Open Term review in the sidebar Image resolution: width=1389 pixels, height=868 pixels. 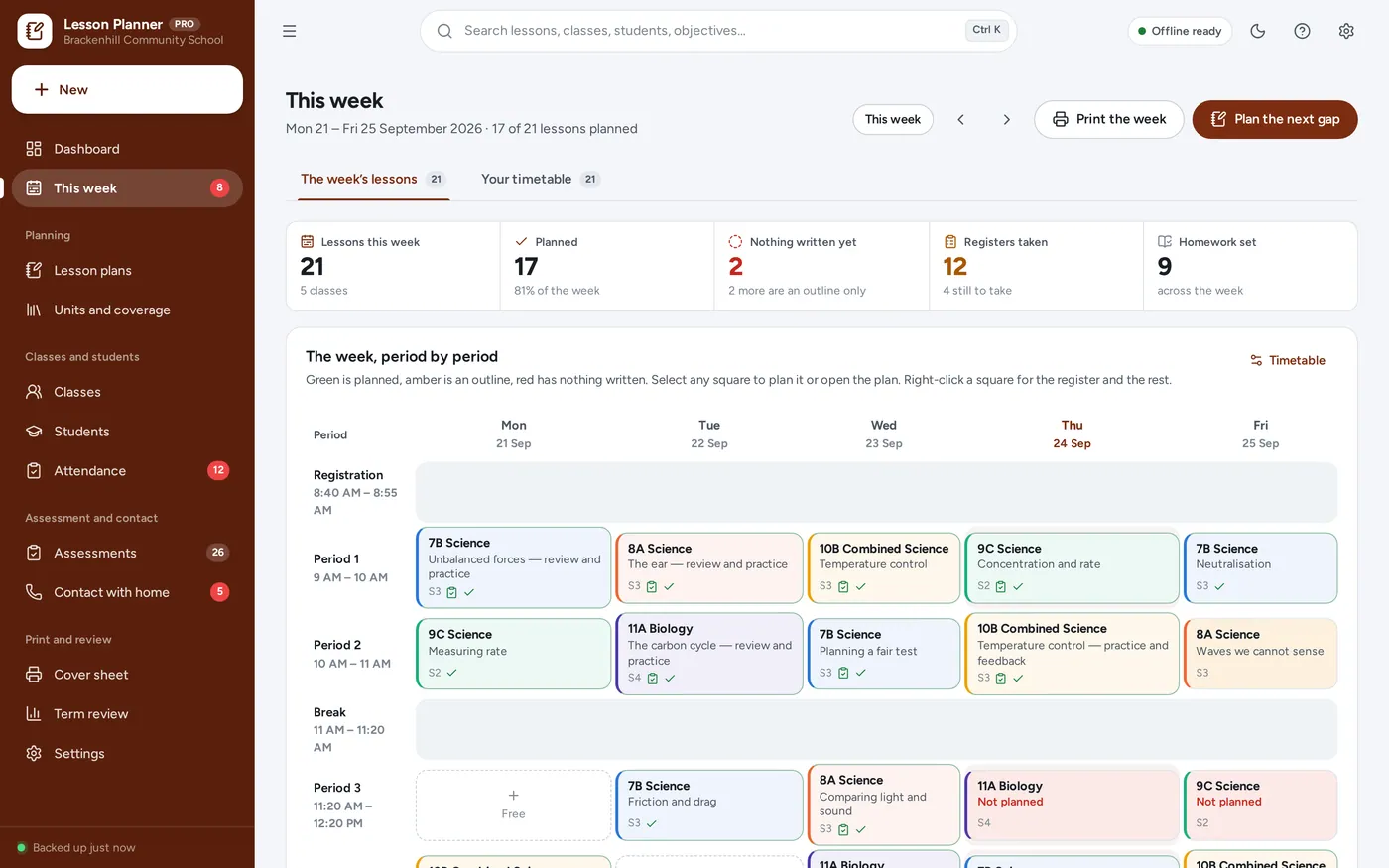point(127,714)
